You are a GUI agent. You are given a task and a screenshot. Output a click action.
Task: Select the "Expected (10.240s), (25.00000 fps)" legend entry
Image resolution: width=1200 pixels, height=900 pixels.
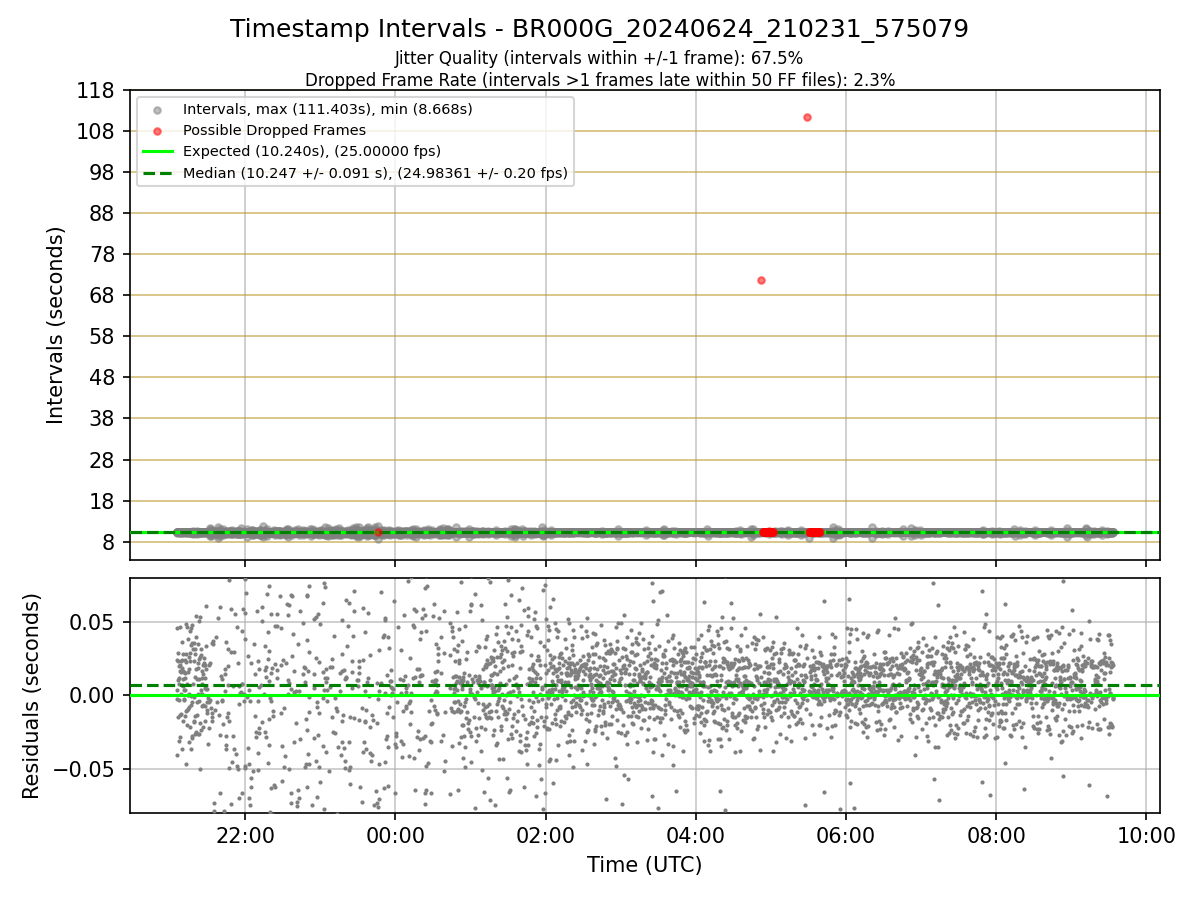point(312,151)
